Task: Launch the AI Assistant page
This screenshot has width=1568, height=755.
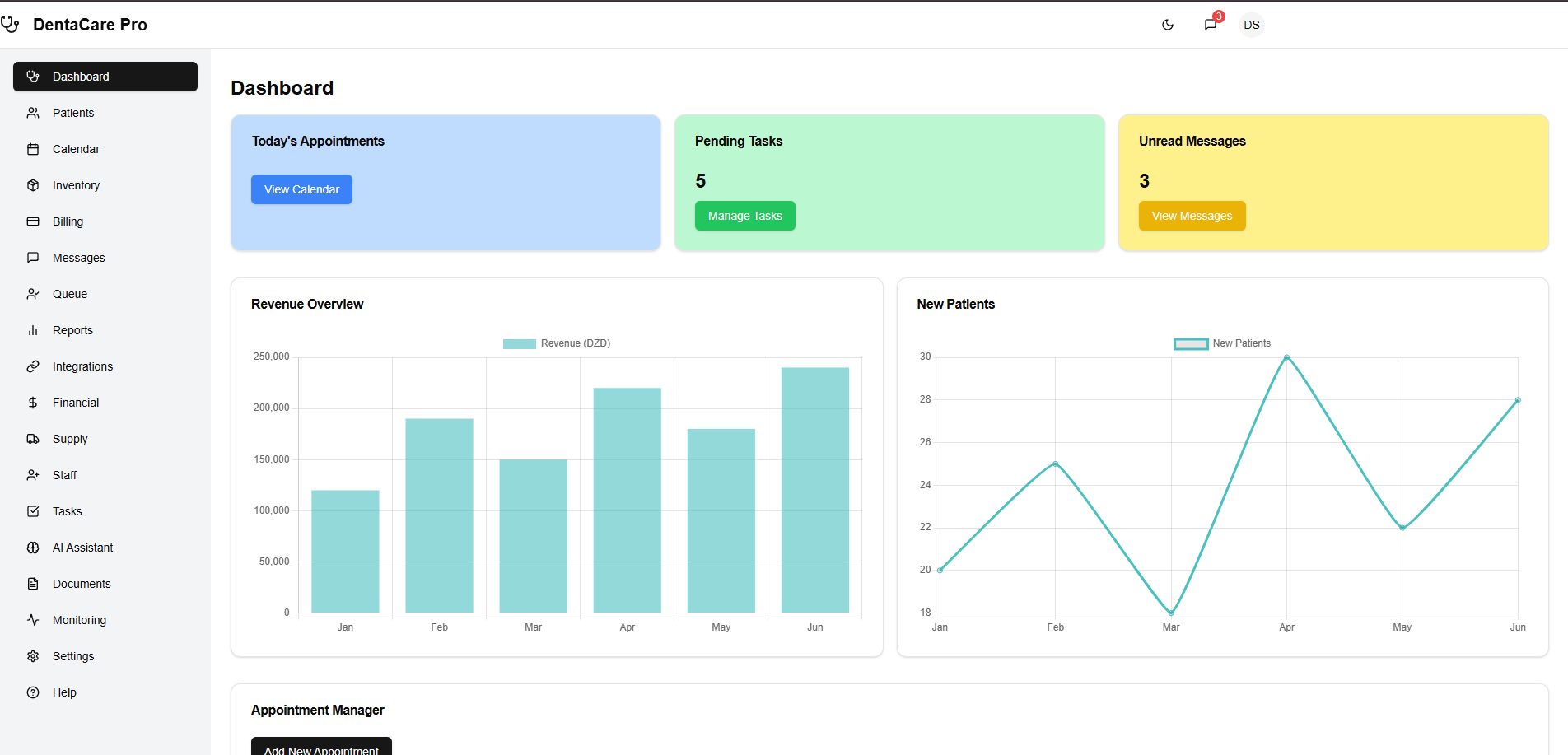Action: point(105,548)
